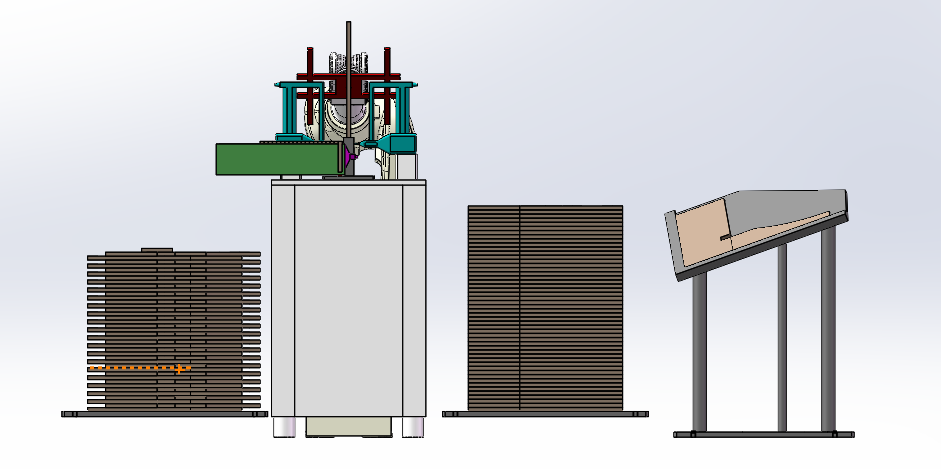Click the rightmost leg of the chute stand

tap(828, 329)
